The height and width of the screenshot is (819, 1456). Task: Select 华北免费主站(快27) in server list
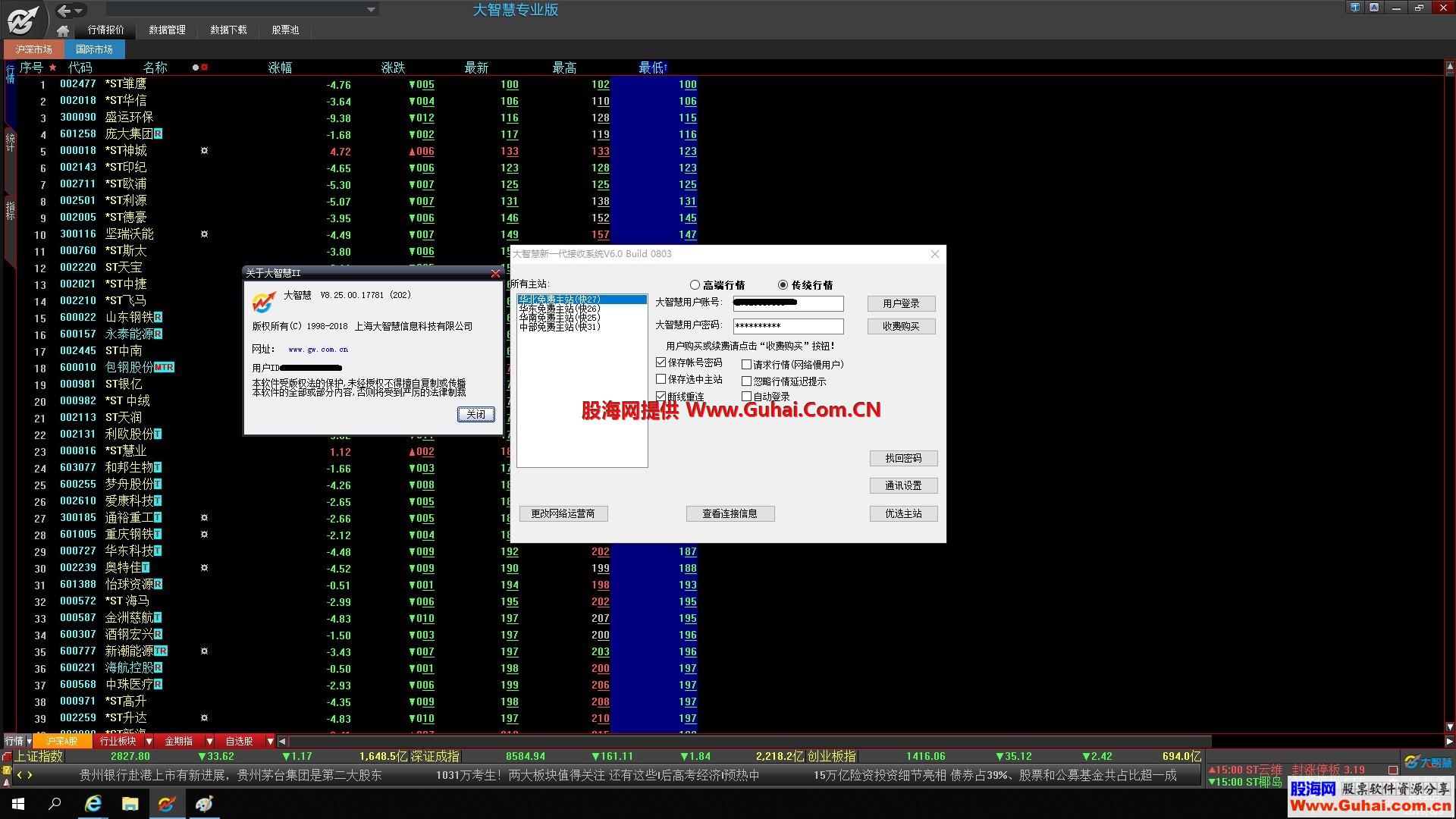[582, 300]
